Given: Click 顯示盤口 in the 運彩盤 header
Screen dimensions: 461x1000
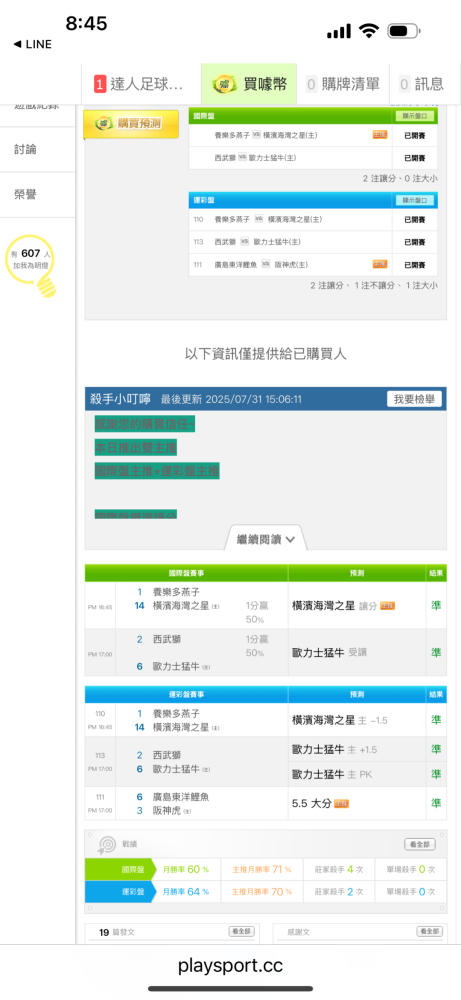Looking at the screenshot, I should point(414,200).
